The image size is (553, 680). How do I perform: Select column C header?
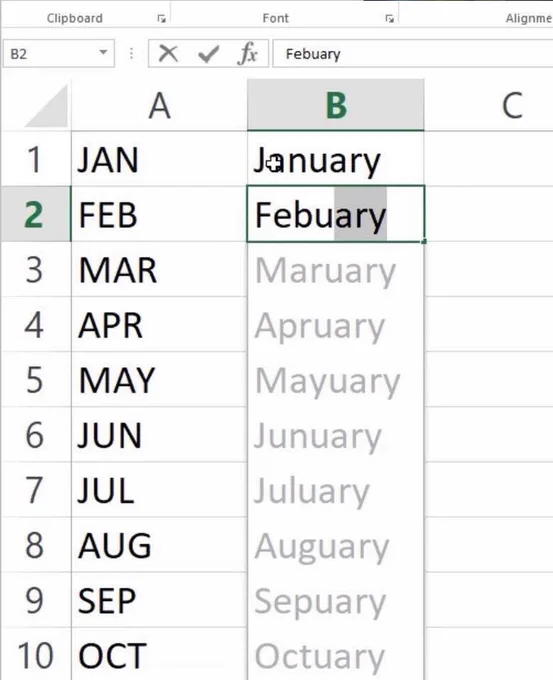tap(489, 105)
